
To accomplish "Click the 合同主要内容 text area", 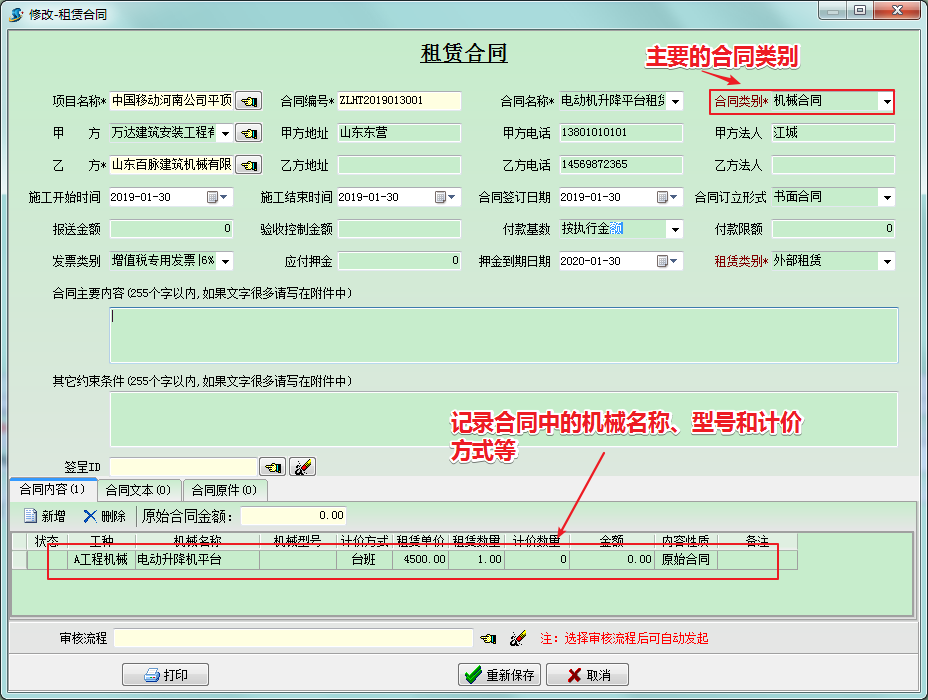I will pos(504,335).
